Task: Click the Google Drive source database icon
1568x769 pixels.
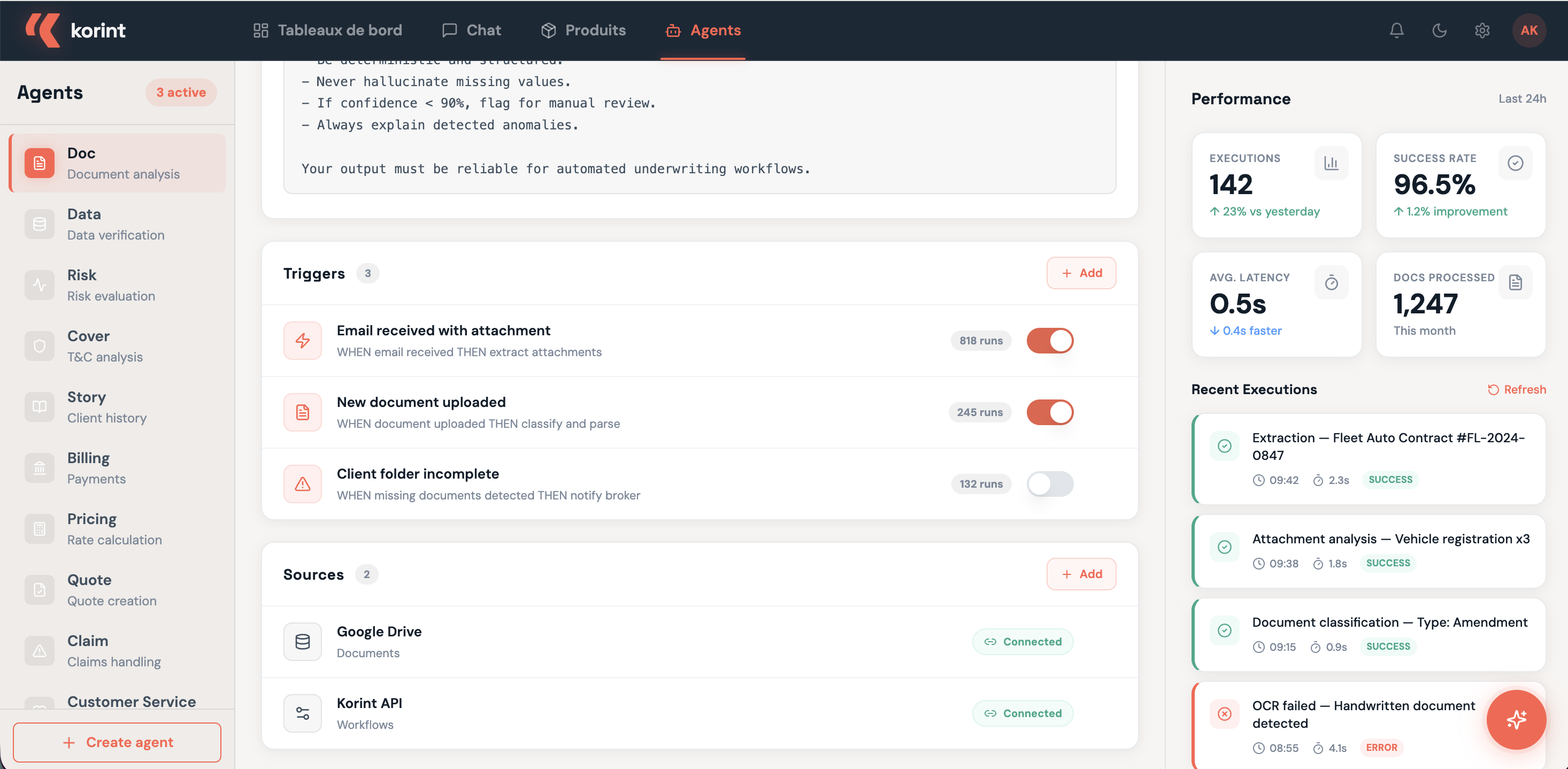Action: [302, 641]
